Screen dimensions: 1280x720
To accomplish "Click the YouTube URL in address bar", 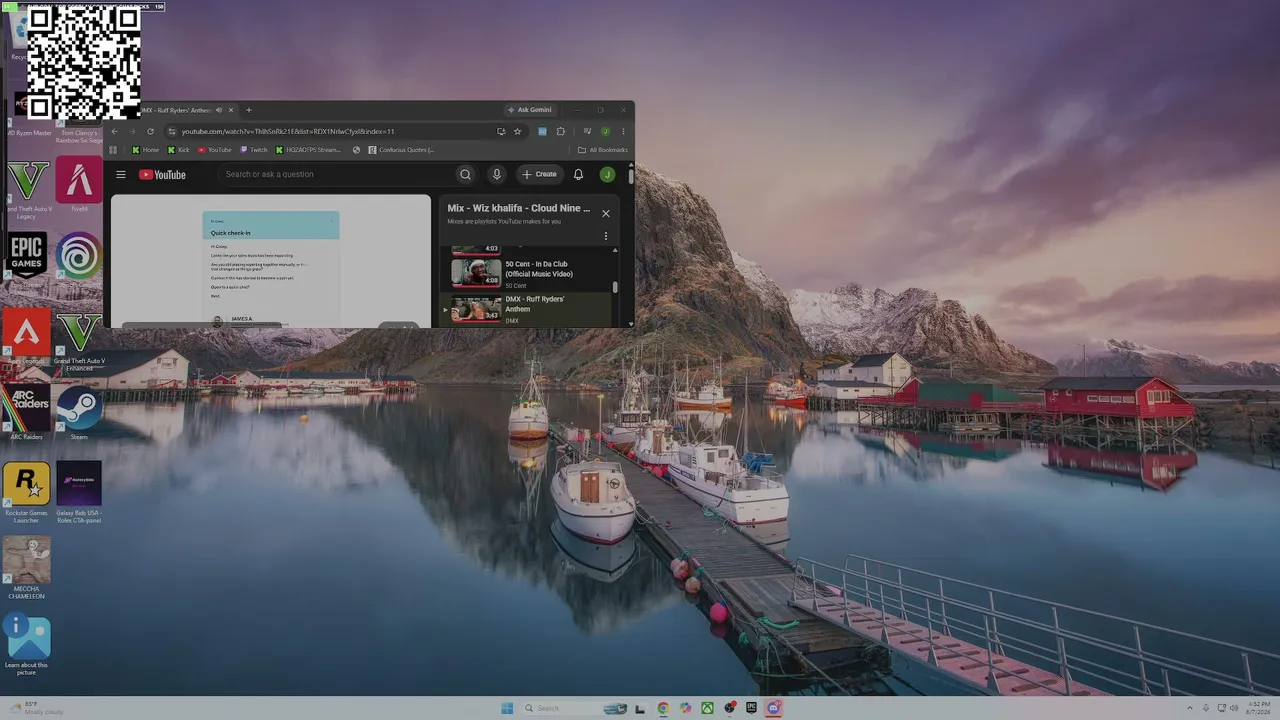I will [288, 131].
